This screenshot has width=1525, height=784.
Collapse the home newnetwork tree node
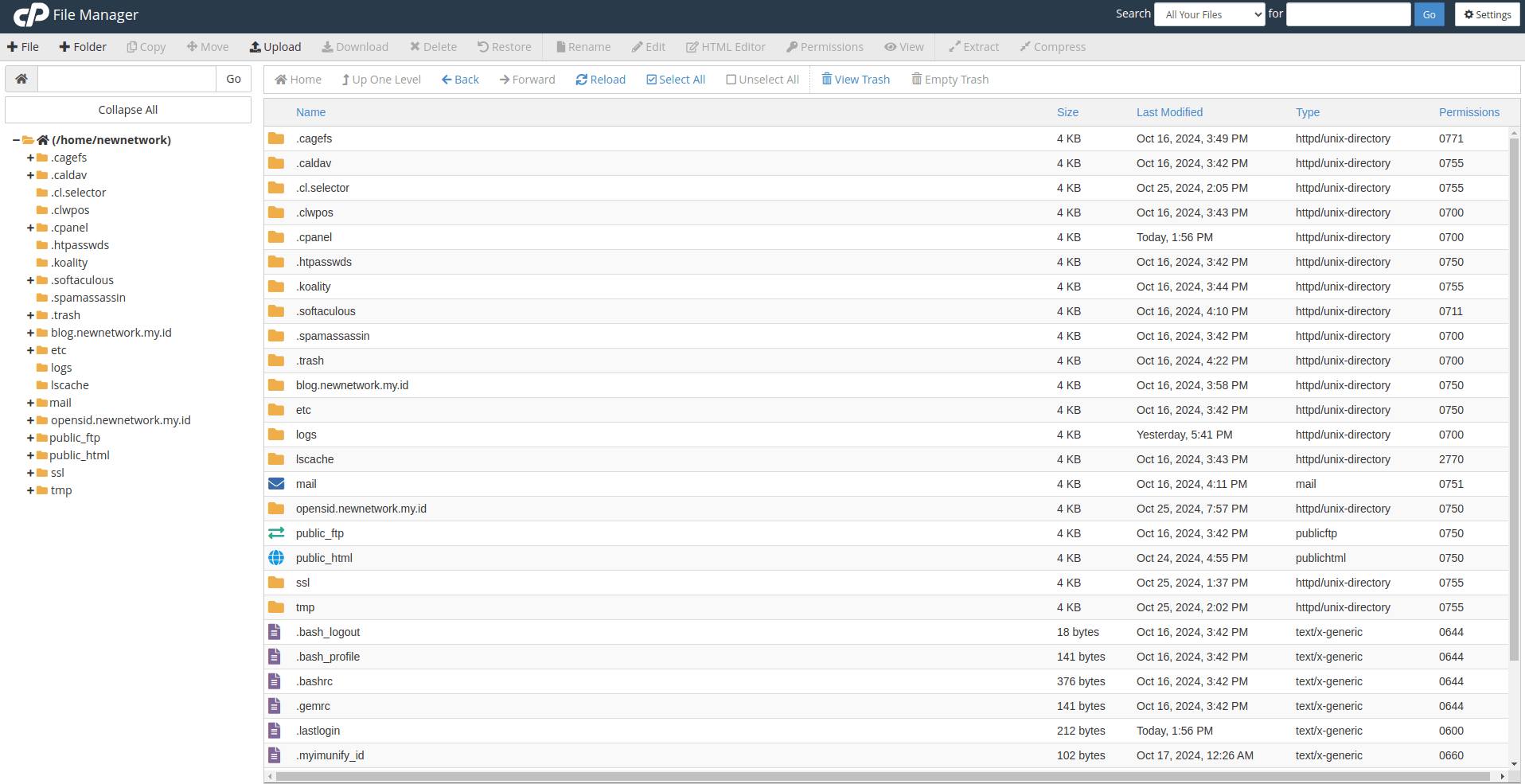click(14, 139)
